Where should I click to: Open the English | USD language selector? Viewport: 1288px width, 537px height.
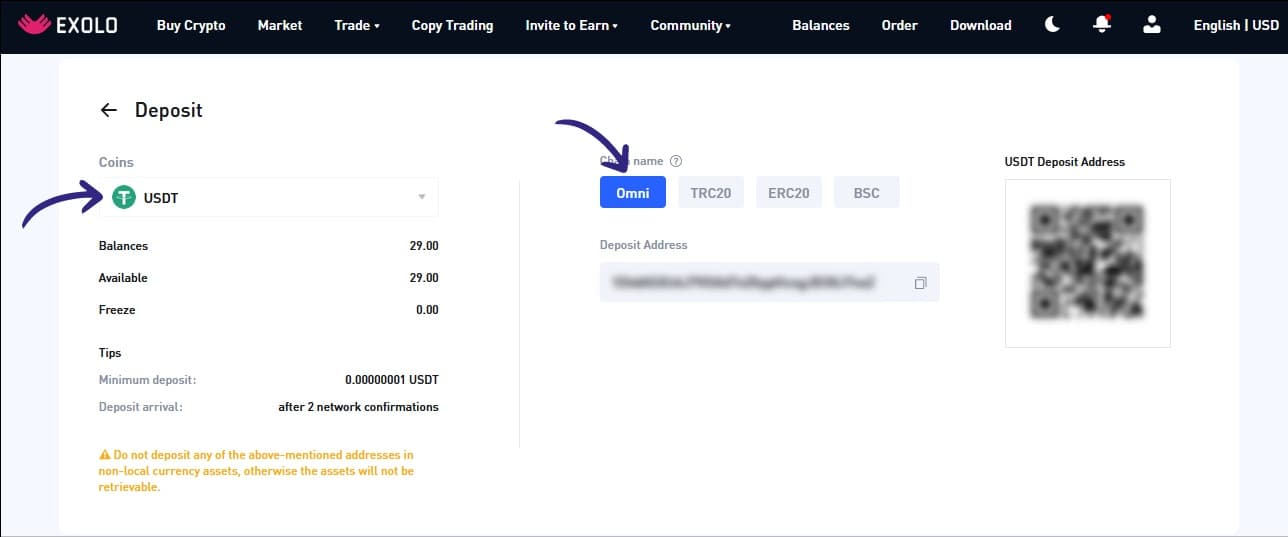tap(1236, 25)
